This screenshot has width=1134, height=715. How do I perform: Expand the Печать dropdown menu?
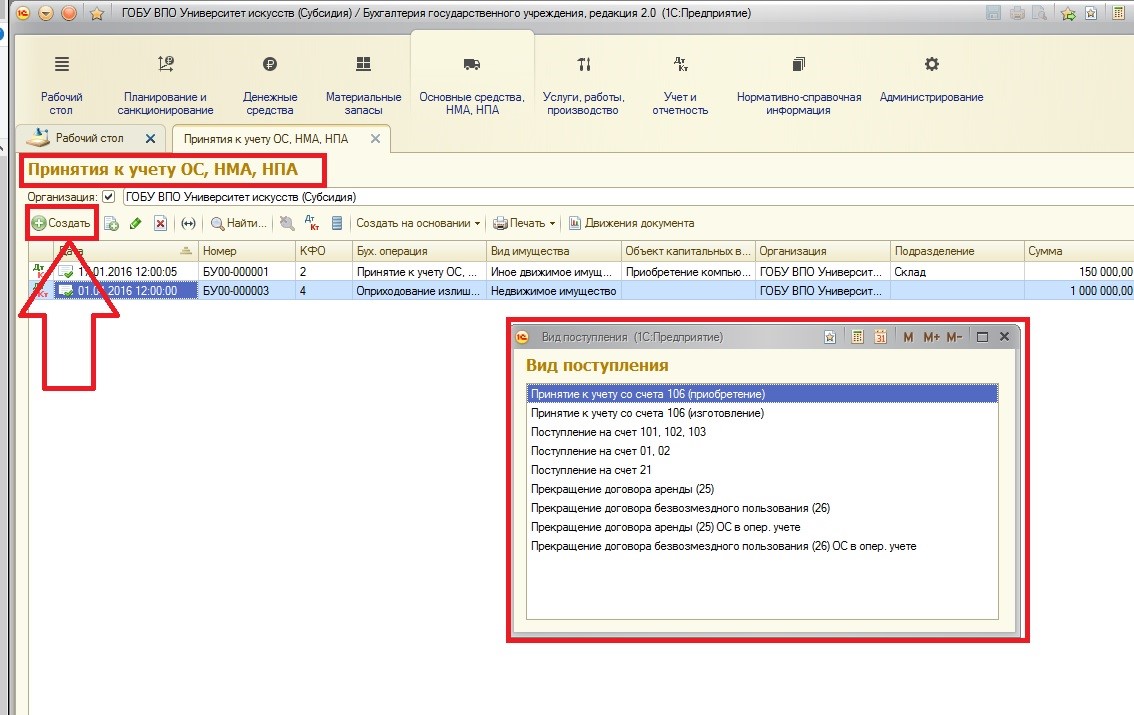point(524,224)
